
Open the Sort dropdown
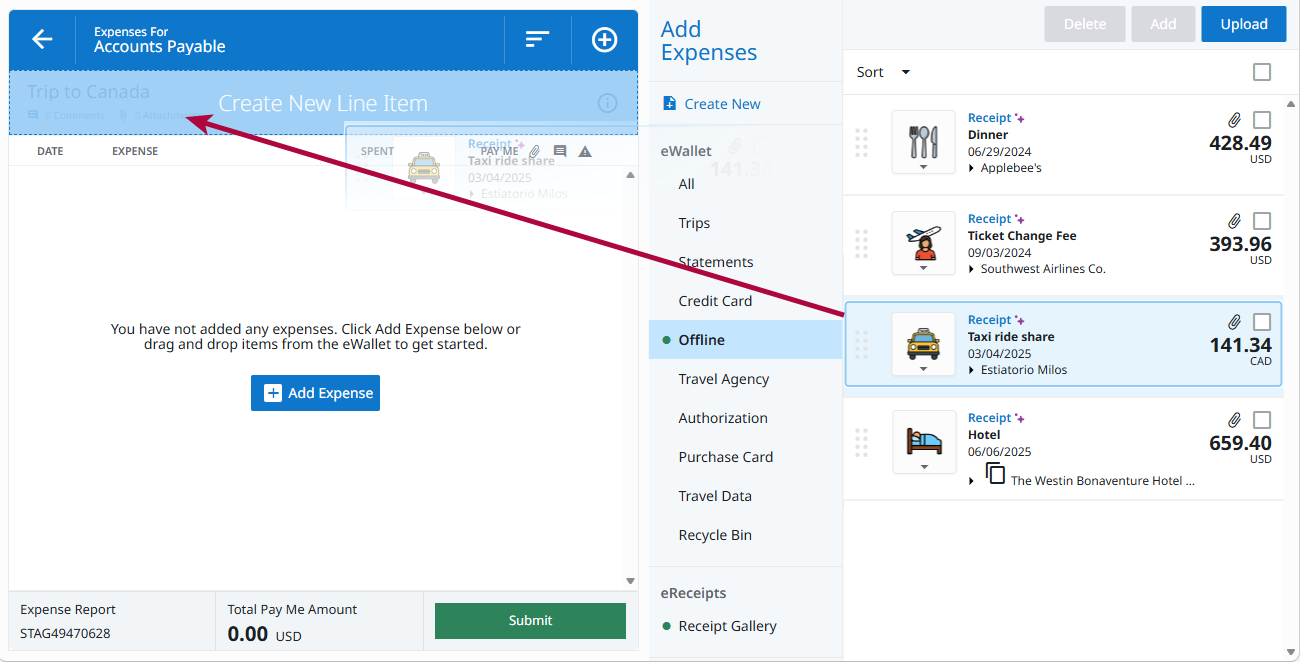pos(880,72)
